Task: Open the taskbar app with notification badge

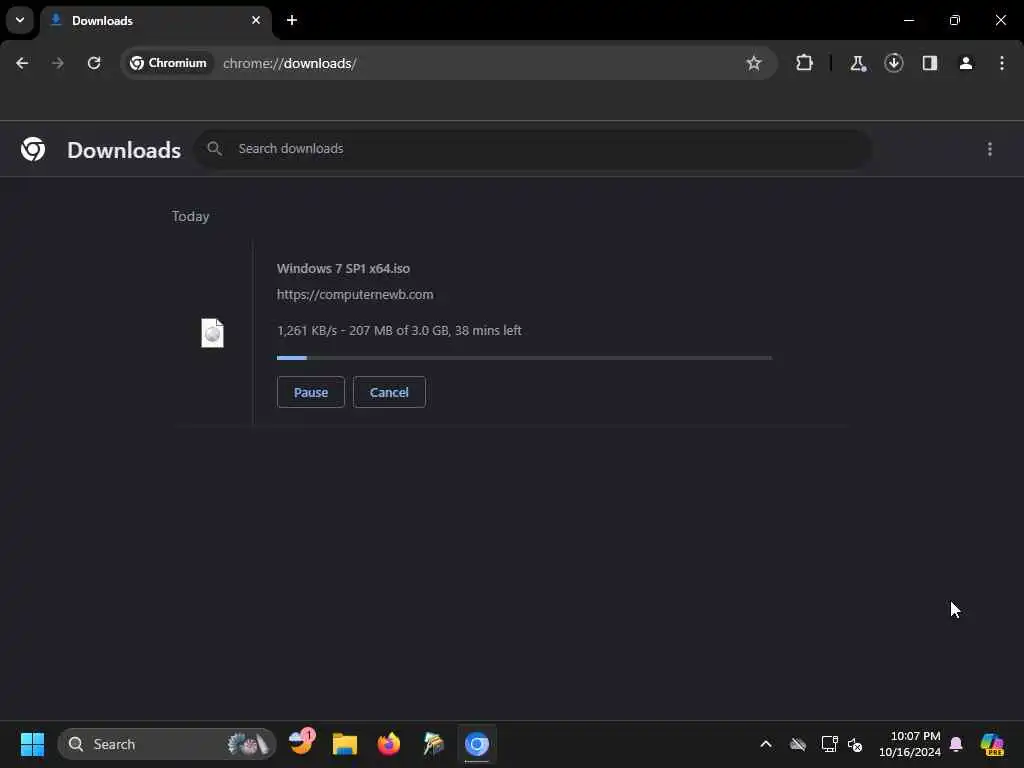Action: 302,743
